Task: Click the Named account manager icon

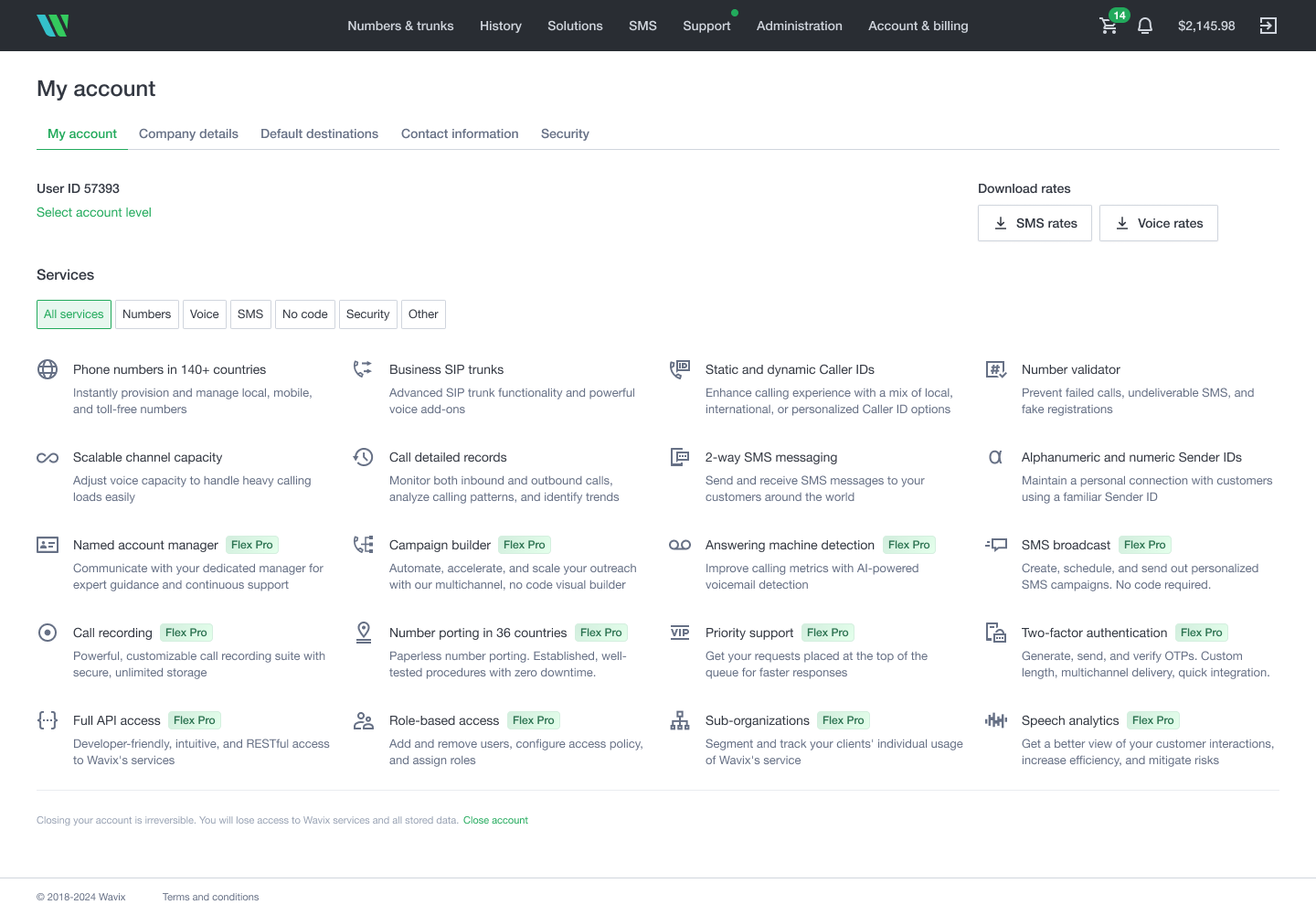Action: coord(48,545)
